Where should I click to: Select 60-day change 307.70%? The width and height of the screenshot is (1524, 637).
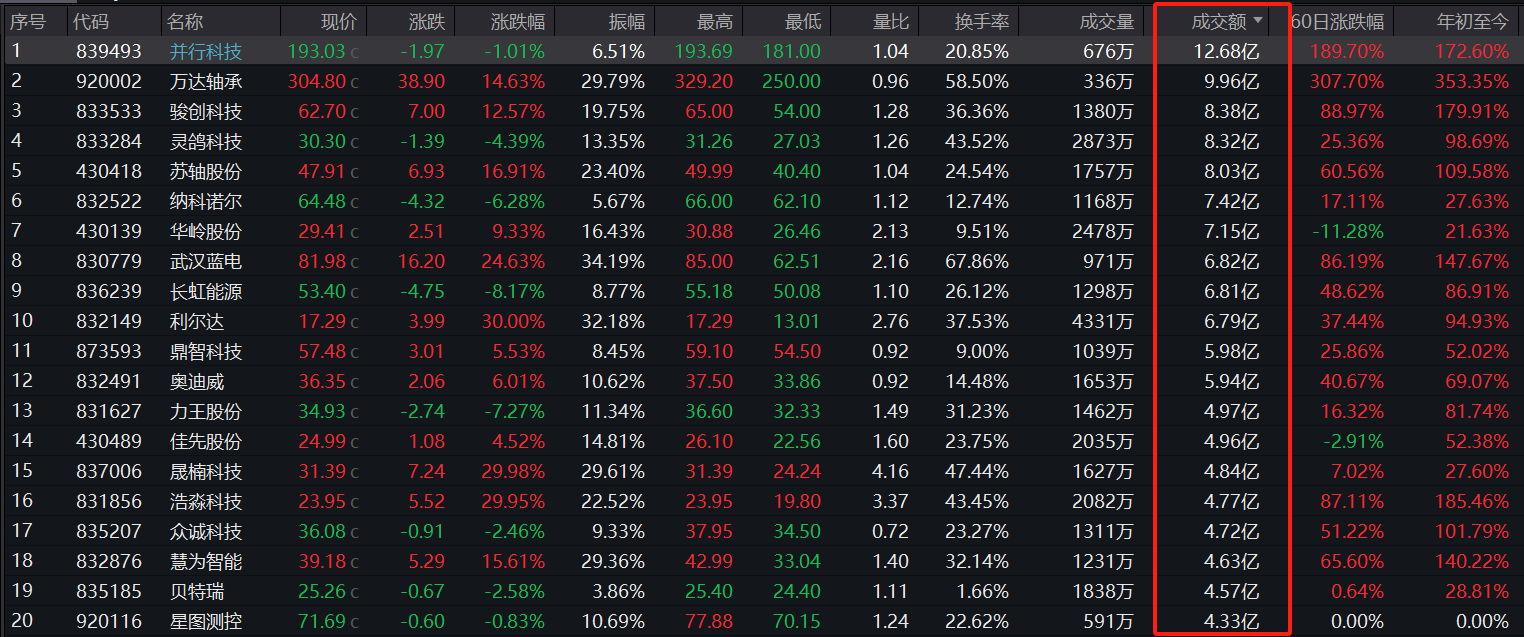pyautogui.click(x=1347, y=81)
